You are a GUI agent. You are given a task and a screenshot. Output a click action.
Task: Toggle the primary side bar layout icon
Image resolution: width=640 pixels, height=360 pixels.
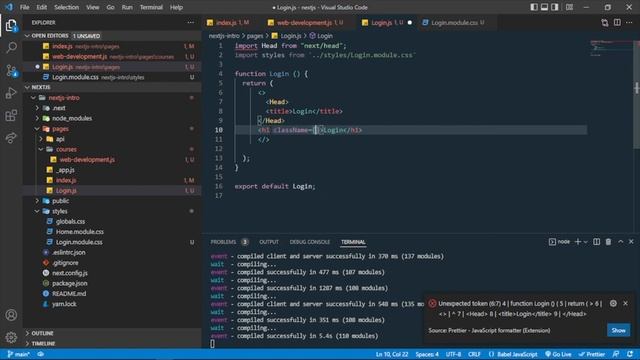[x=534, y=7]
